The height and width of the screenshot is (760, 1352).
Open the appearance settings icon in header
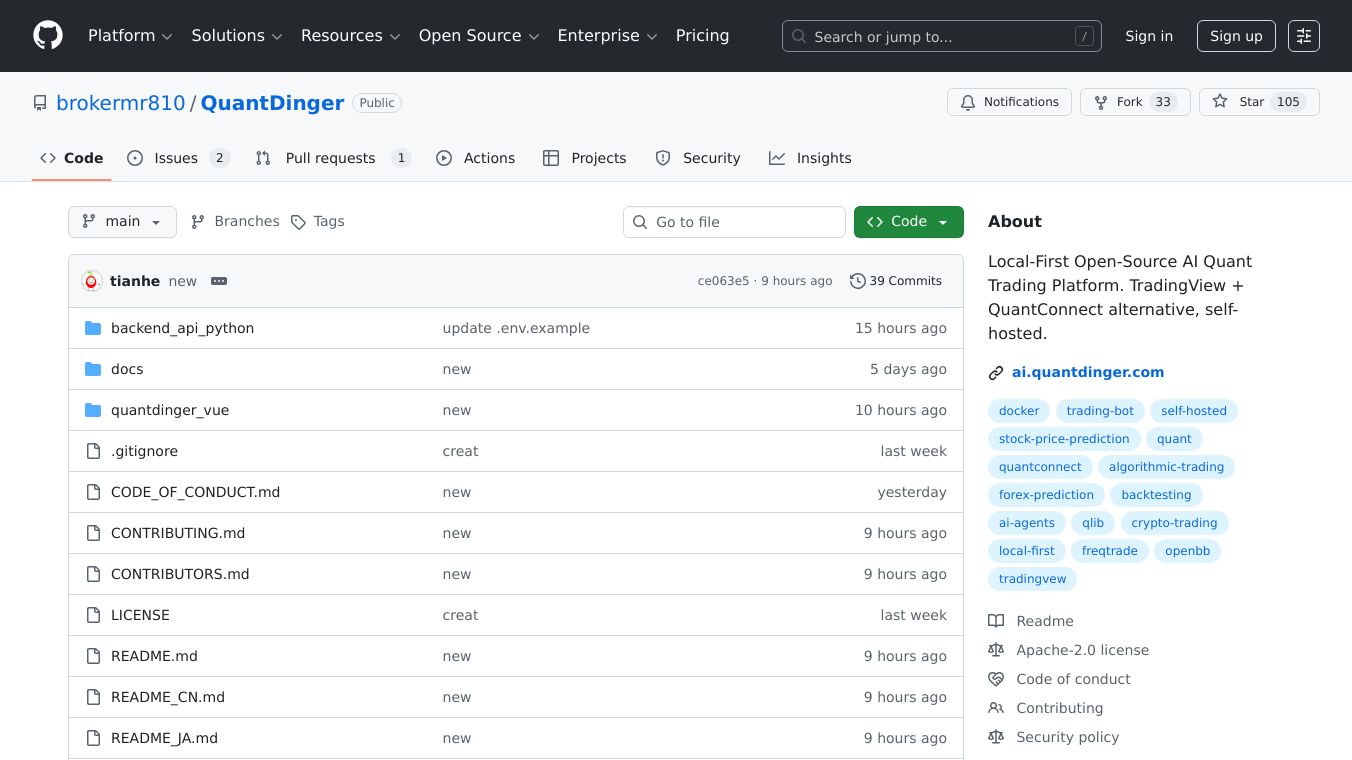click(x=1303, y=36)
